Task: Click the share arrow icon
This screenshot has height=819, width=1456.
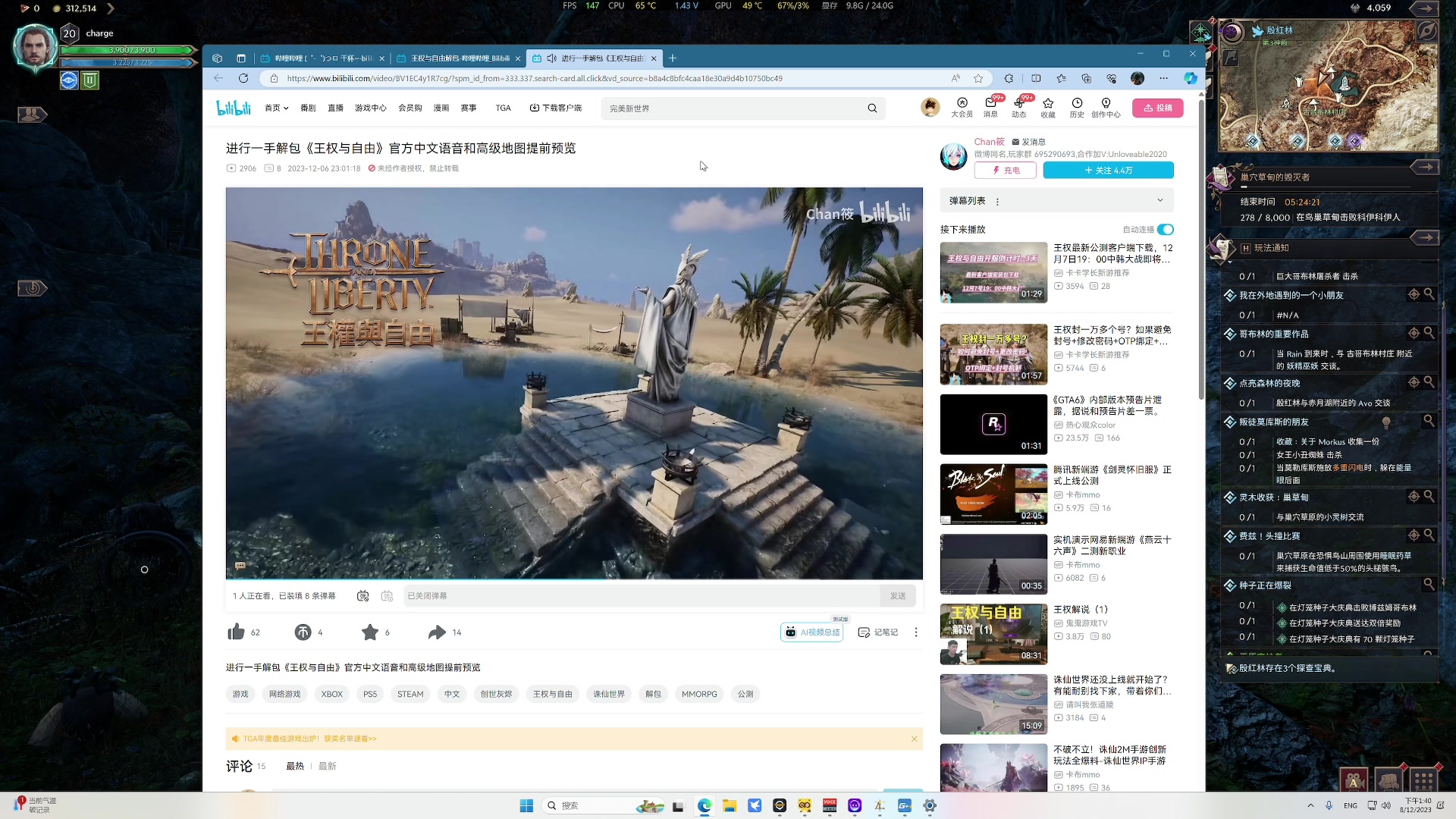Action: (437, 632)
